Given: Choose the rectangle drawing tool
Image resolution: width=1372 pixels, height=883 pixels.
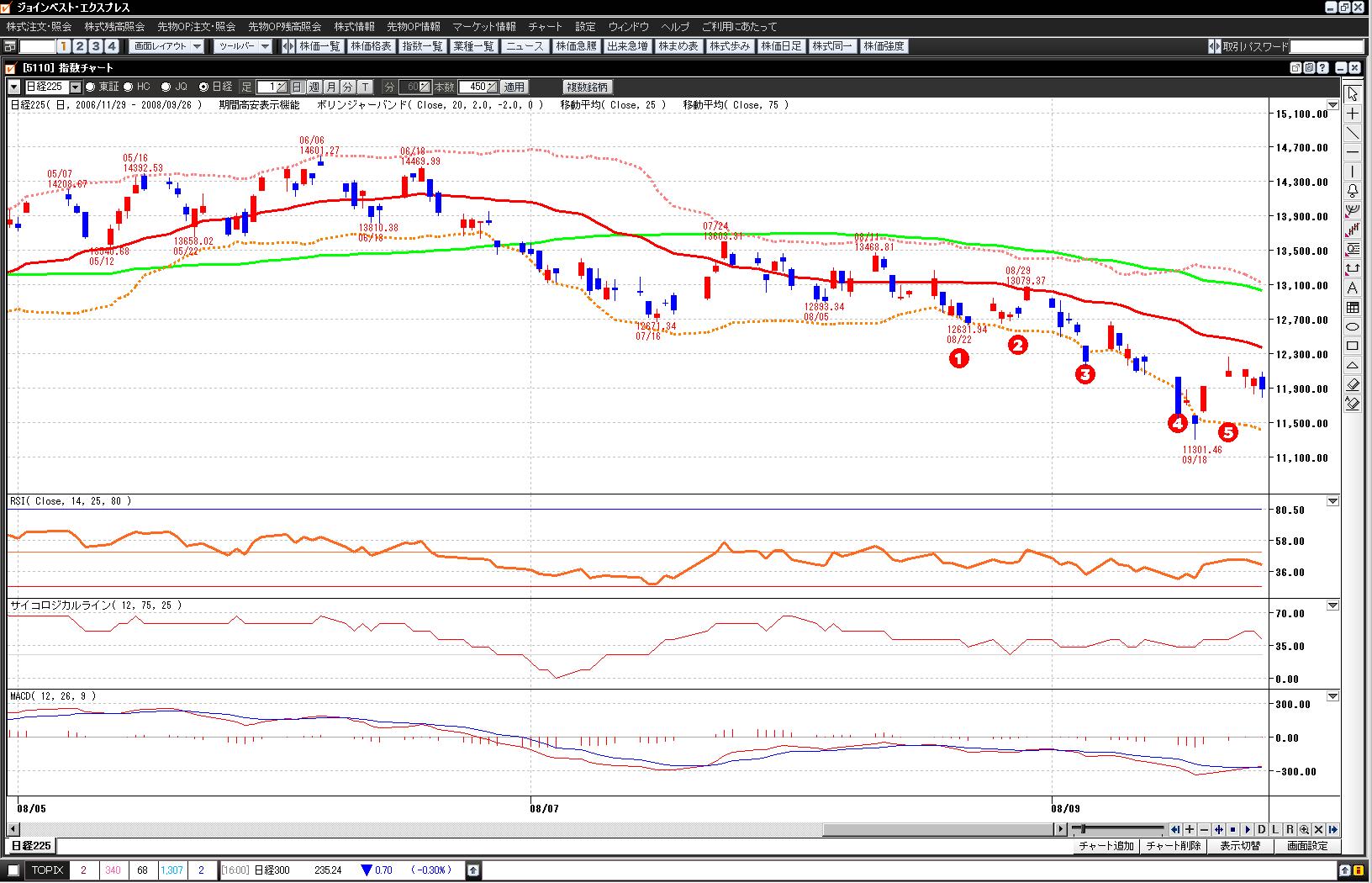Looking at the screenshot, I should click(x=1353, y=346).
